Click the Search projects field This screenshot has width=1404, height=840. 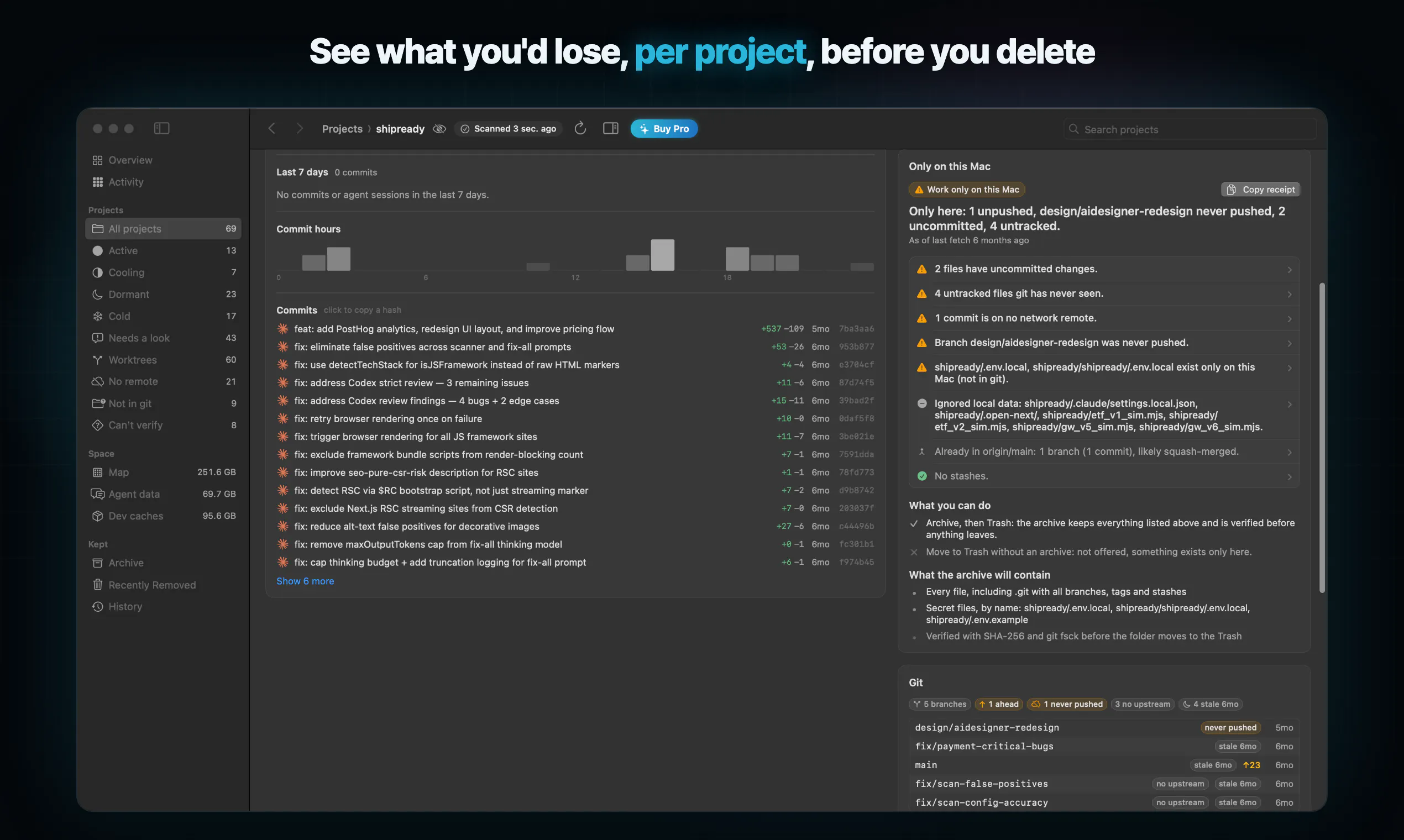pos(1190,129)
